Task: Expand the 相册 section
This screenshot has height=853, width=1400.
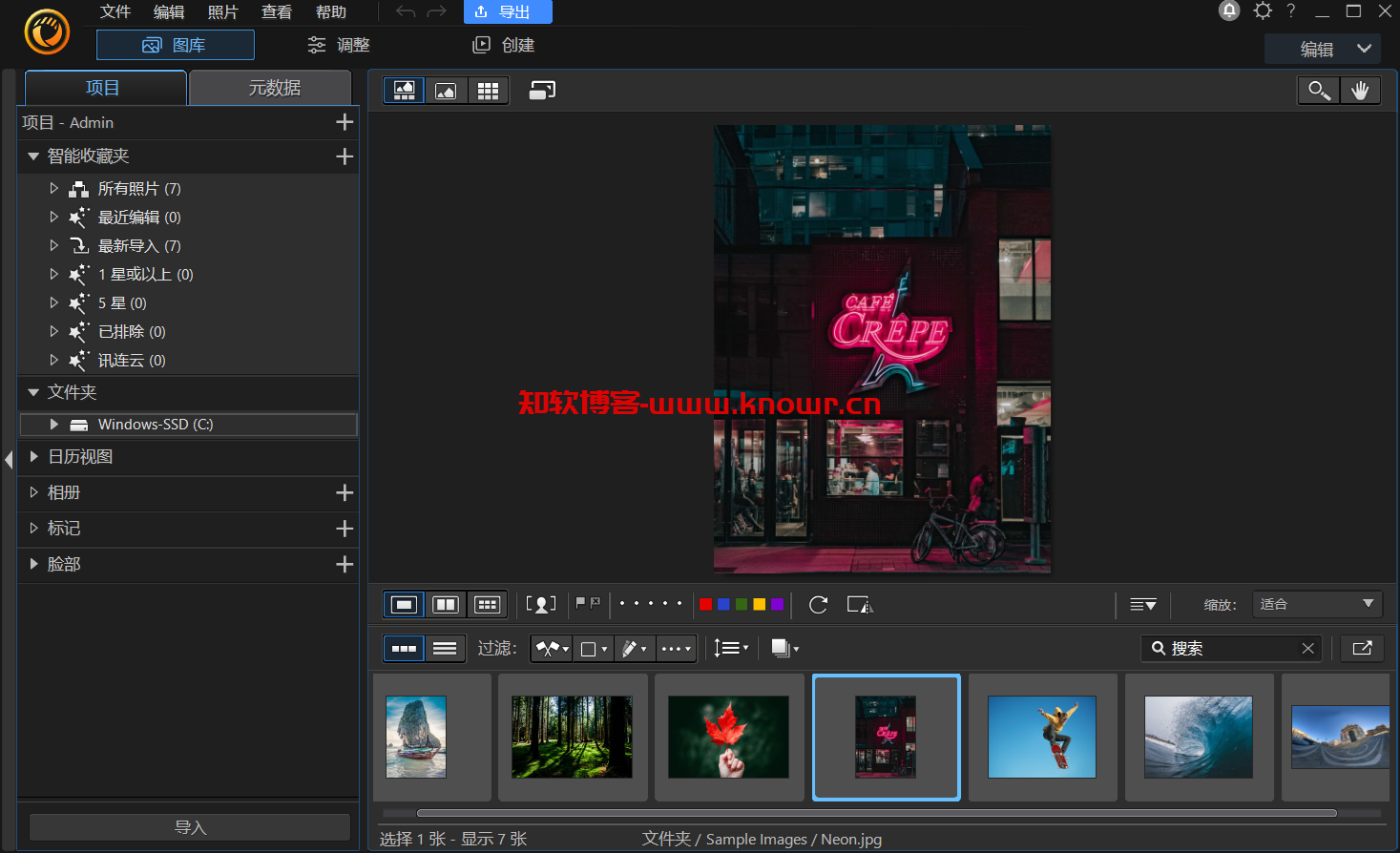Action: [33, 492]
